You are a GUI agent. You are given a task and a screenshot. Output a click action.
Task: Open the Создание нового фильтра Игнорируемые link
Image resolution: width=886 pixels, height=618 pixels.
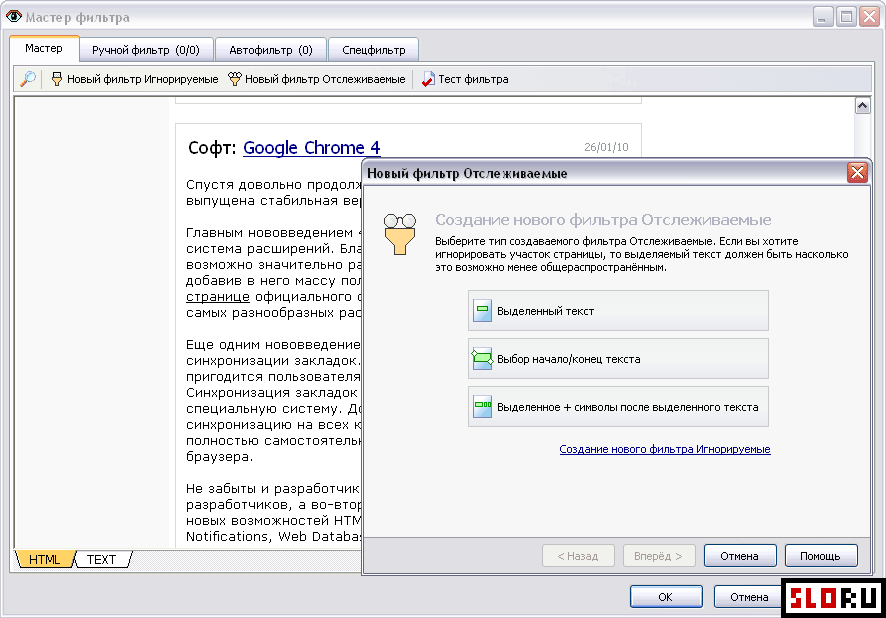point(664,449)
